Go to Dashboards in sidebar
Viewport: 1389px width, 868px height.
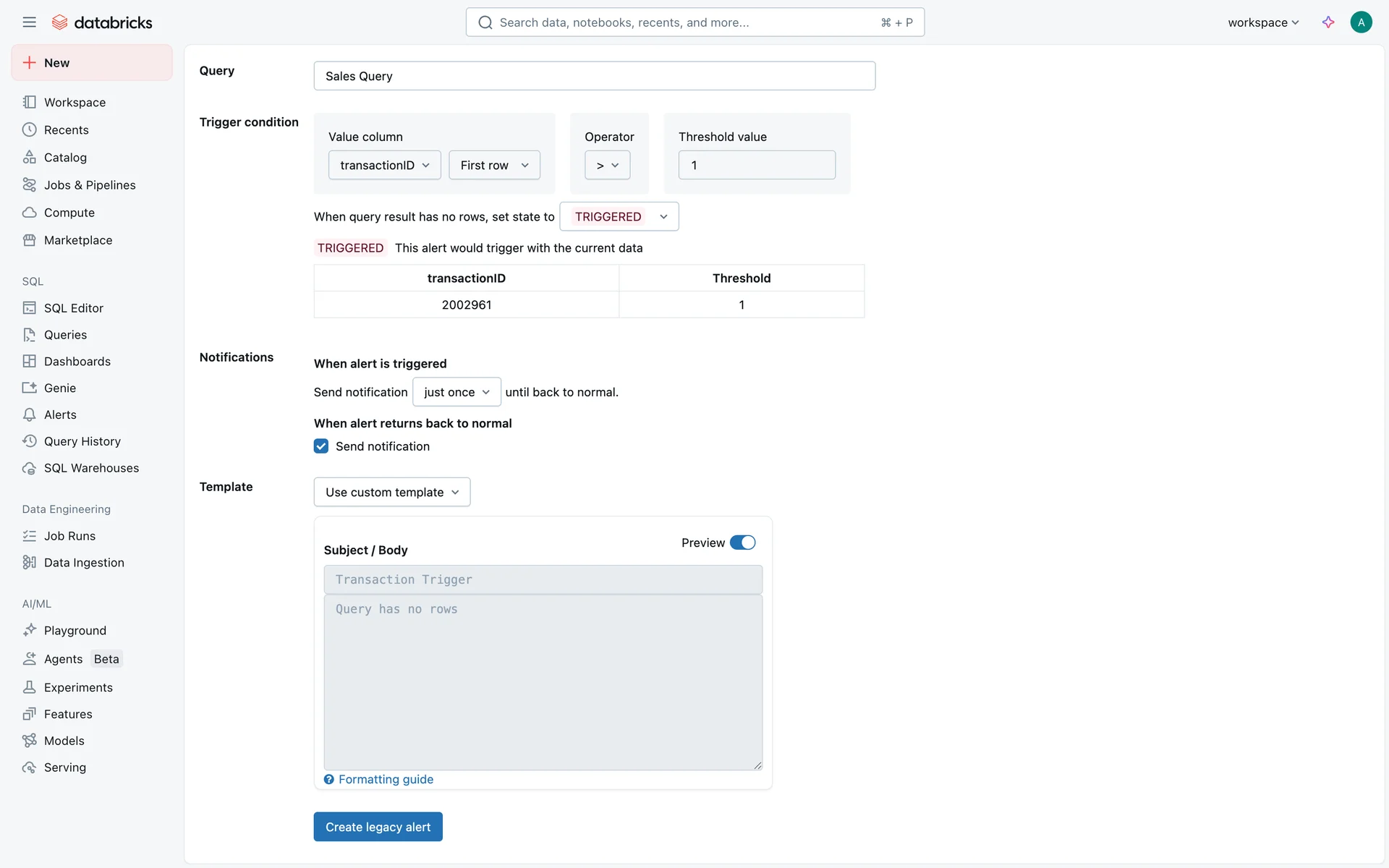click(77, 361)
